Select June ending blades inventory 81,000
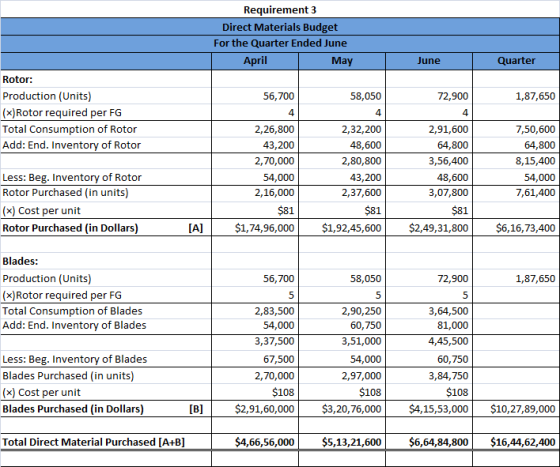560x467 pixels. tap(452, 325)
